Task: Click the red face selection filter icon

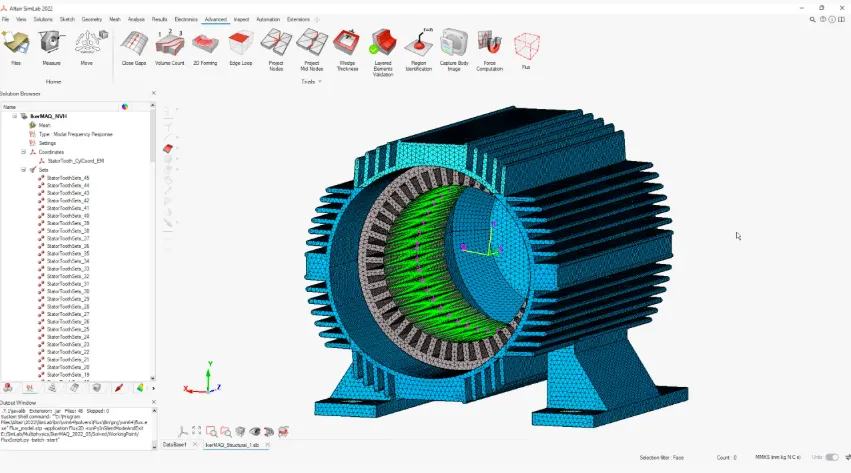Action: (168, 149)
